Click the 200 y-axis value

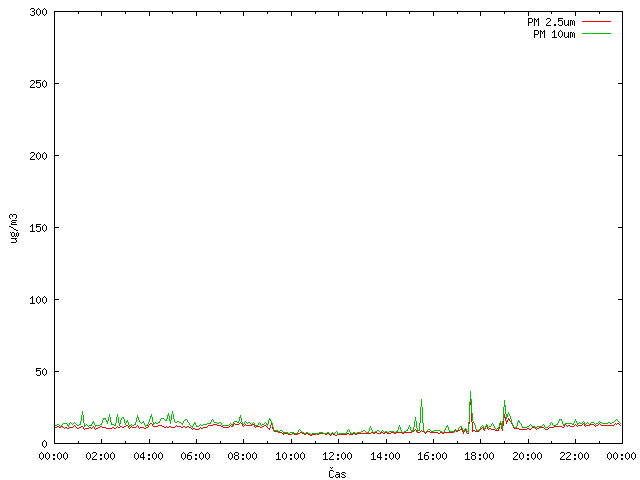pyautogui.click(x=38, y=156)
